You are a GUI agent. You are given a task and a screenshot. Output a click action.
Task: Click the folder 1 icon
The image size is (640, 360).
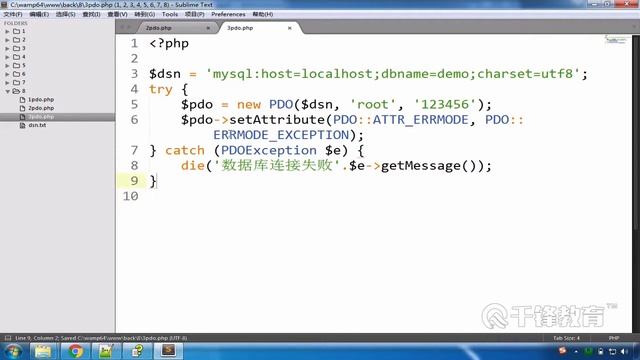16,31
